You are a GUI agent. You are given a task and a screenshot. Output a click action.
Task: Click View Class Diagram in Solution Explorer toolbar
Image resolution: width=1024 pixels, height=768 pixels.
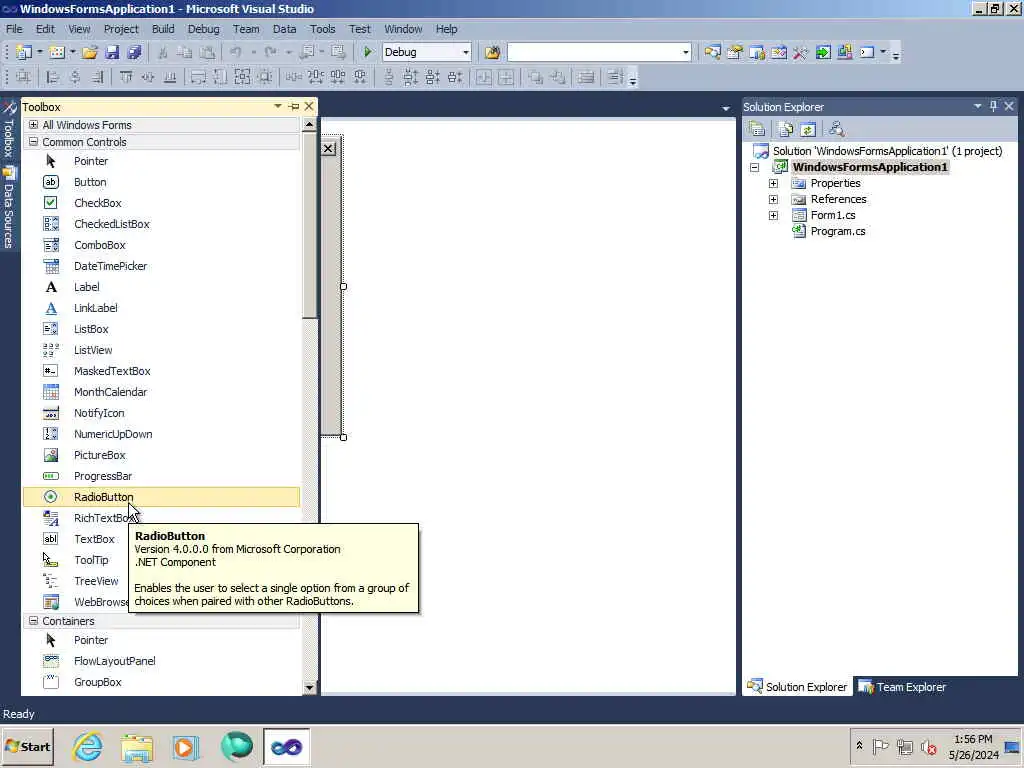click(837, 129)
